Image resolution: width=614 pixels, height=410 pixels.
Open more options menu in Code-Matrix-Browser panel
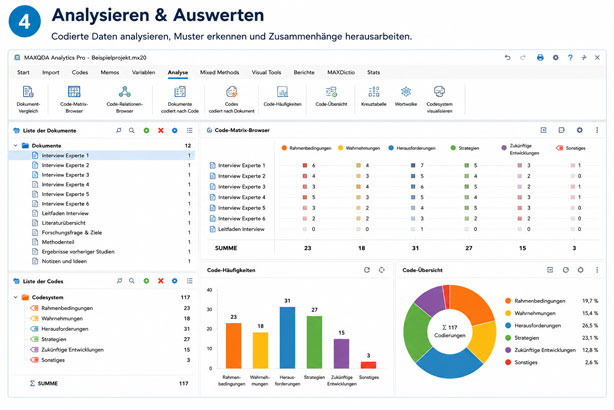[597, 130]
